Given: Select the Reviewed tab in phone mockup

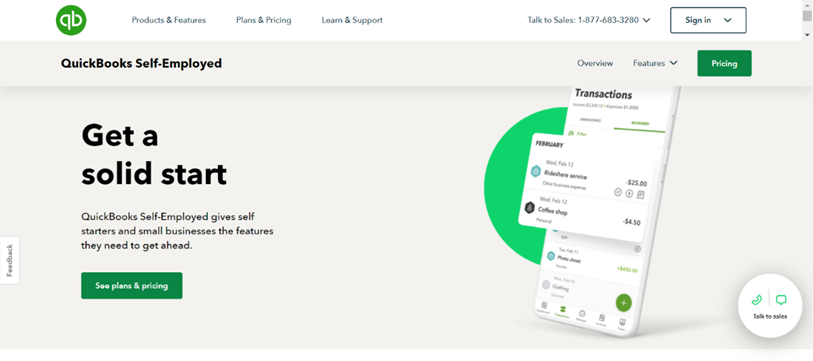Looking at the screenshot, I should click(x=639, y=123).
